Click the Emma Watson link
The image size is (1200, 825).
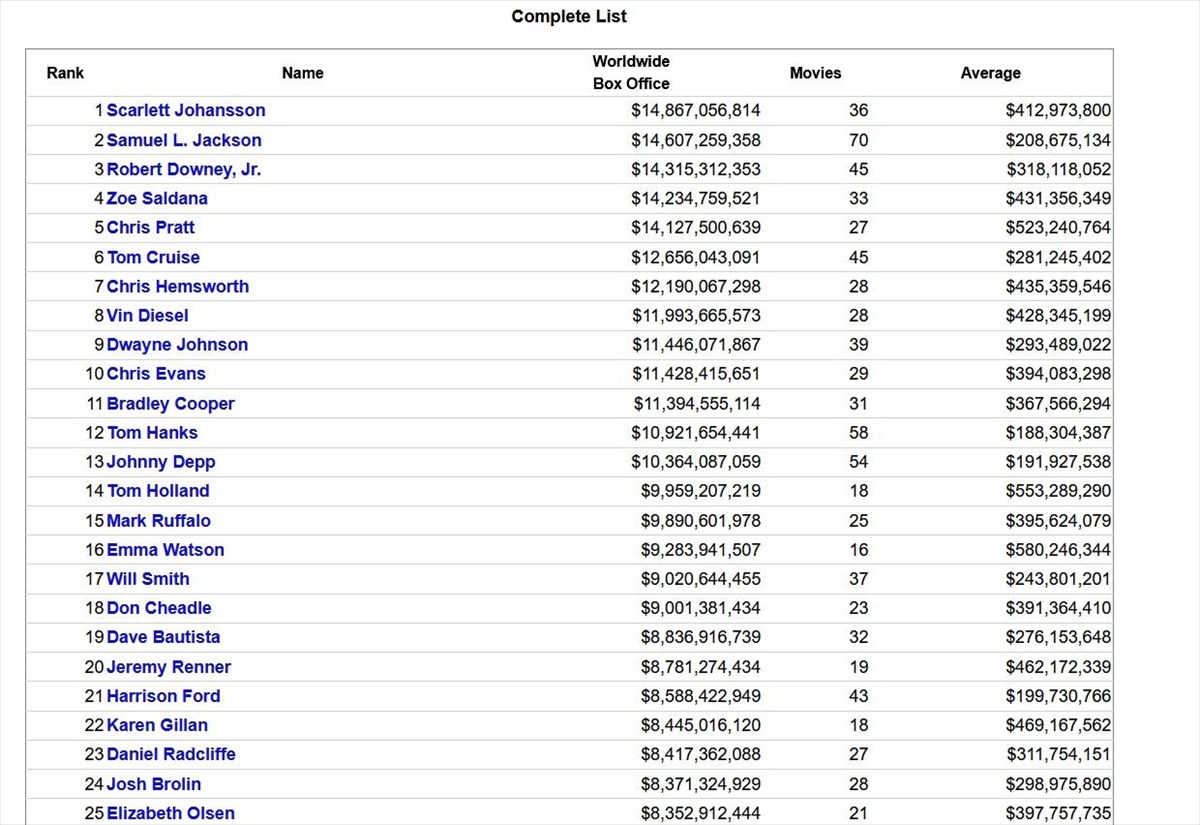click(x=165, y=550)
